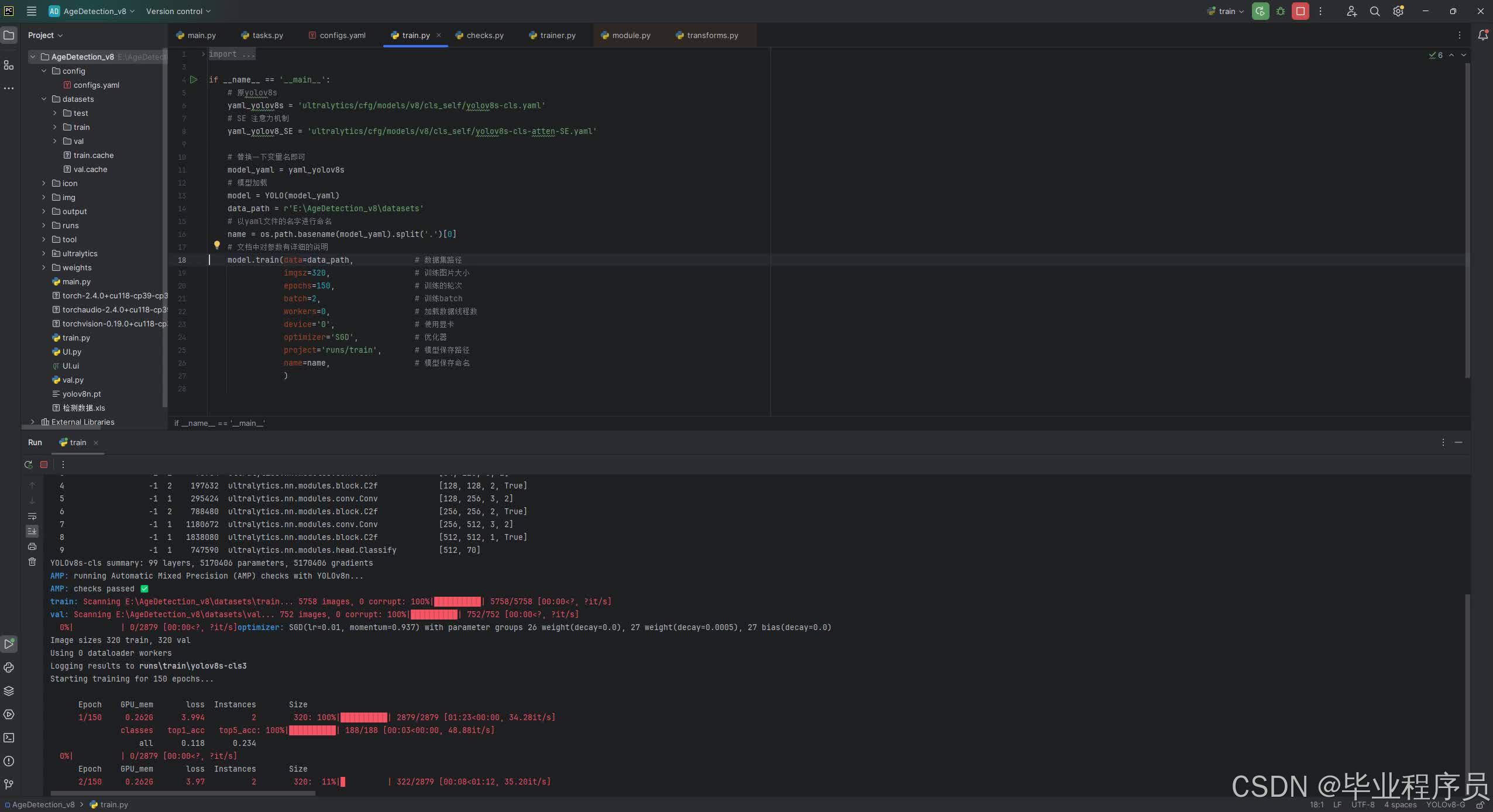Close the train tab in Run panel
1493x812 pixels.
tap(96, 443)
